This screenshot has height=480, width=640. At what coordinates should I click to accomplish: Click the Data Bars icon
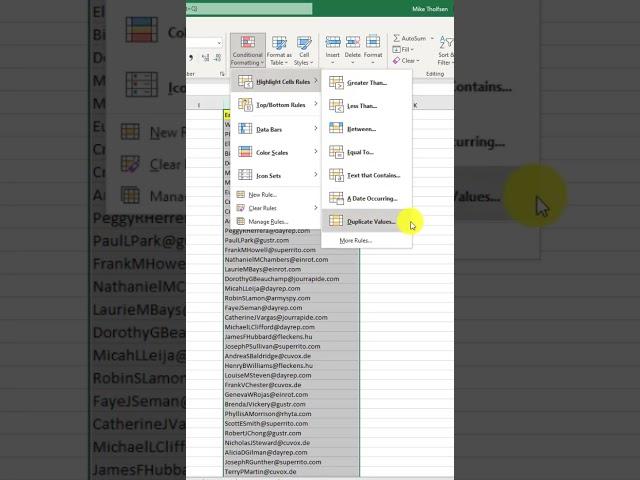pyautogui.click(x=245, y=129)
